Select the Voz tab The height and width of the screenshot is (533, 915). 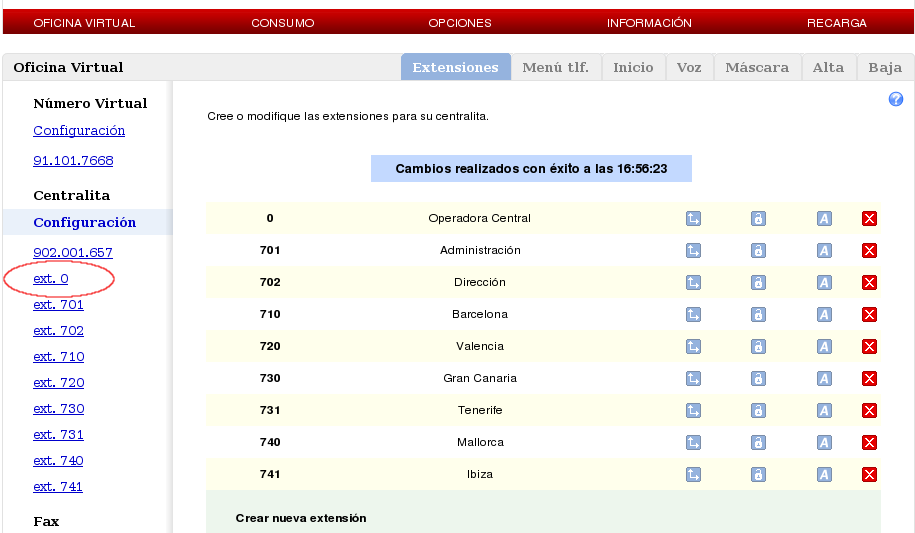(688, 68)
